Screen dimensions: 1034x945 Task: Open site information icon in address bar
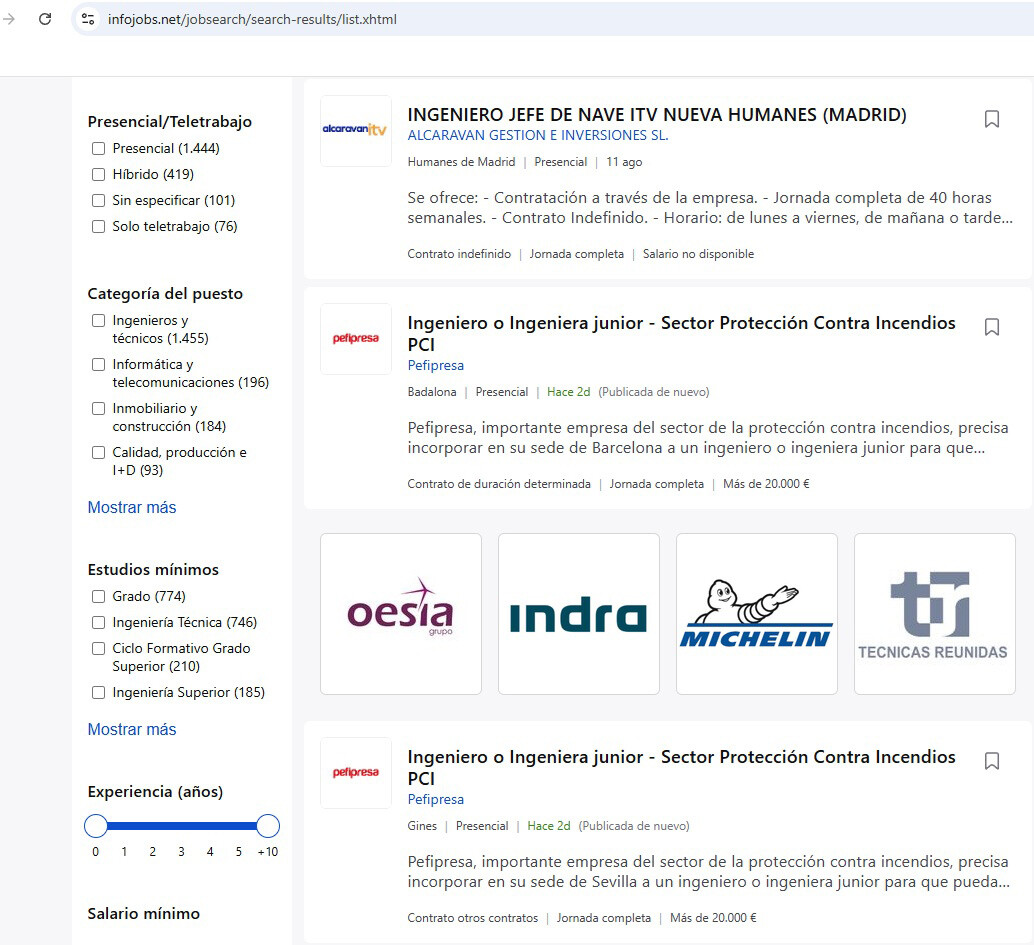point(88,19)
